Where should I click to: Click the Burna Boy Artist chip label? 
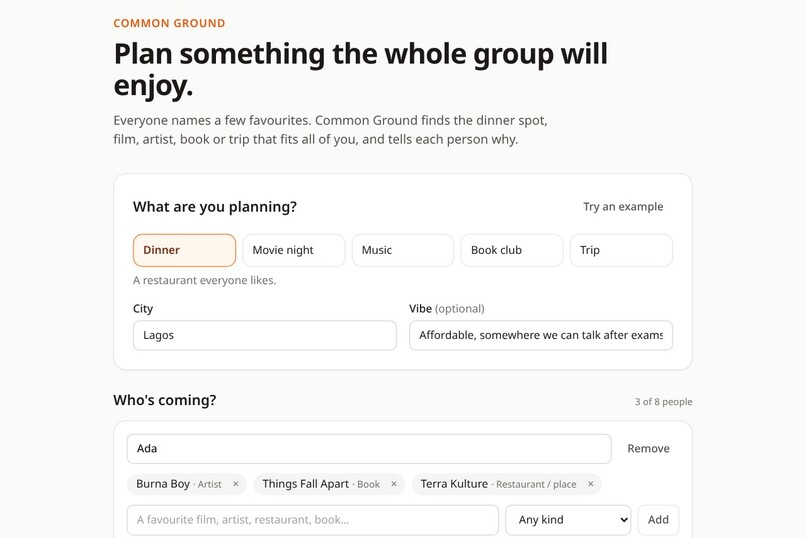point(179,484)
